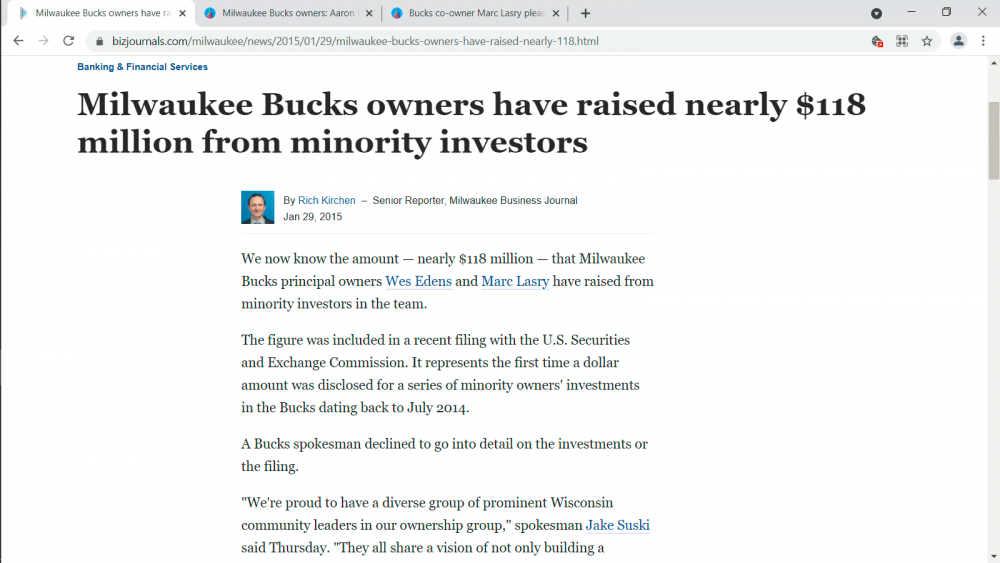Screen dimensions: 1000x563
Task: Close the 'Bucks co-owner Marc Lasry' tab
Action: [x=556, y=13]
